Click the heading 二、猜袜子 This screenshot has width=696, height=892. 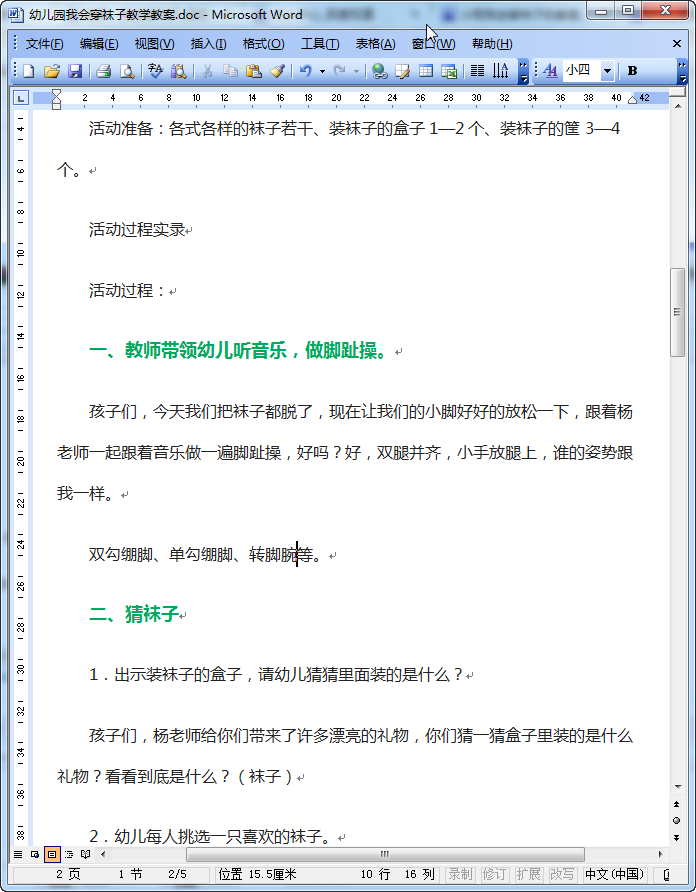134,614
